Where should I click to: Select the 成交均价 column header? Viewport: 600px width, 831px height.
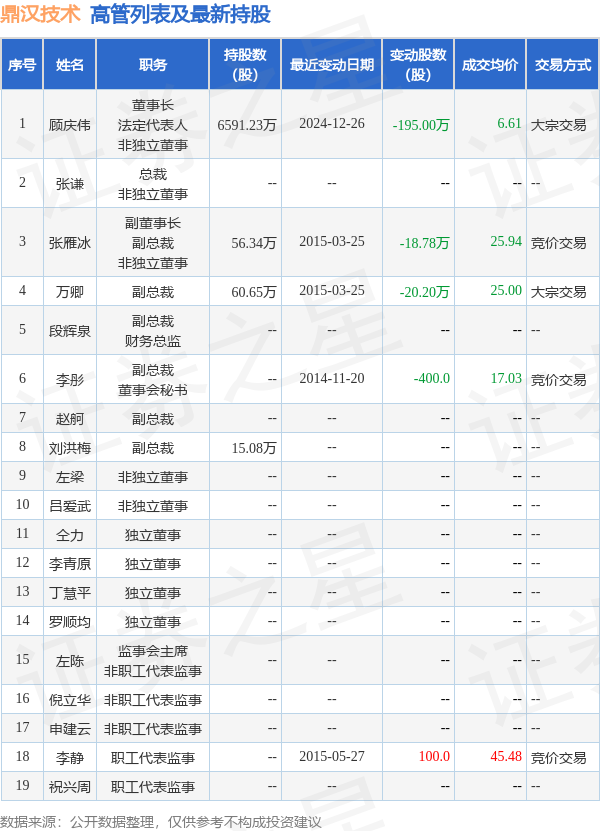click(x=490, y=65)
